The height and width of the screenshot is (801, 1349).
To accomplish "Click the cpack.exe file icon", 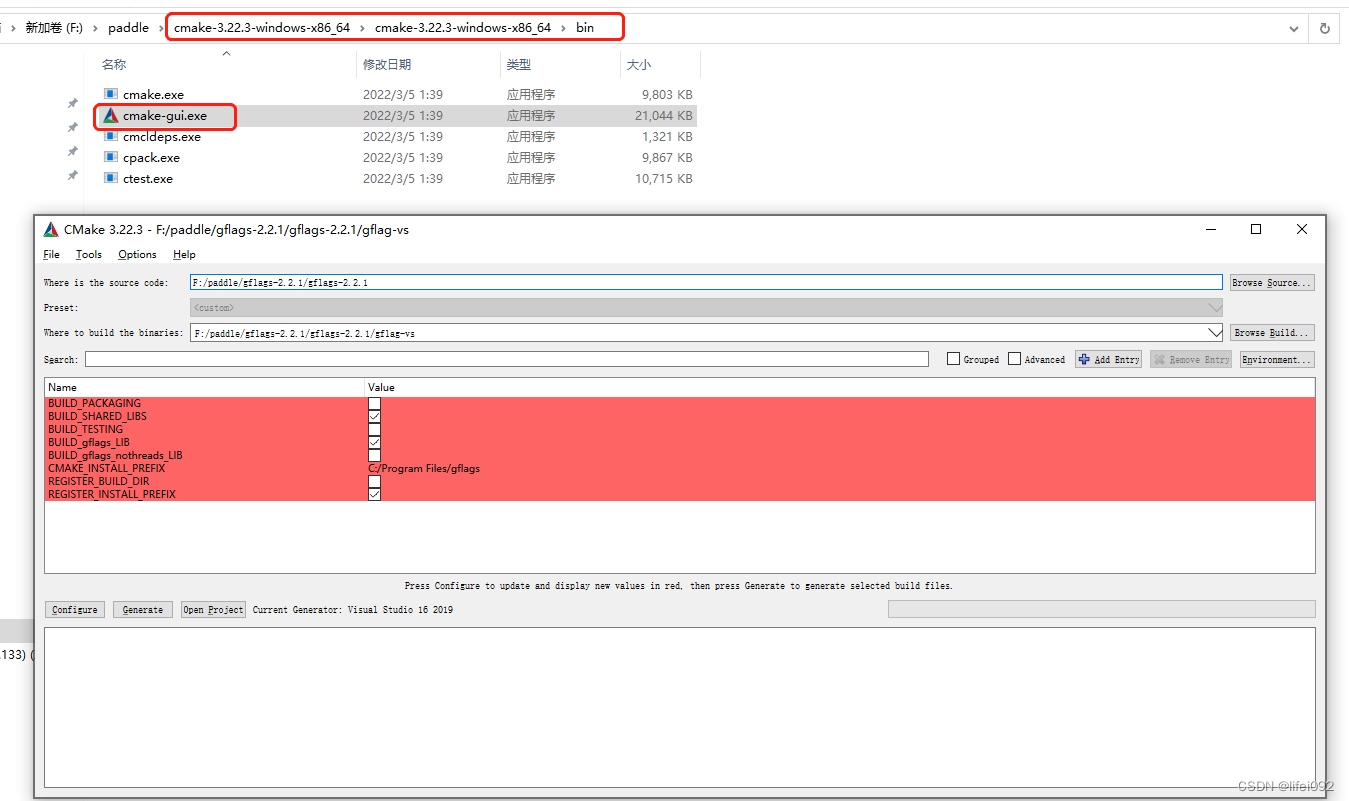I will [x=111, y=157].
